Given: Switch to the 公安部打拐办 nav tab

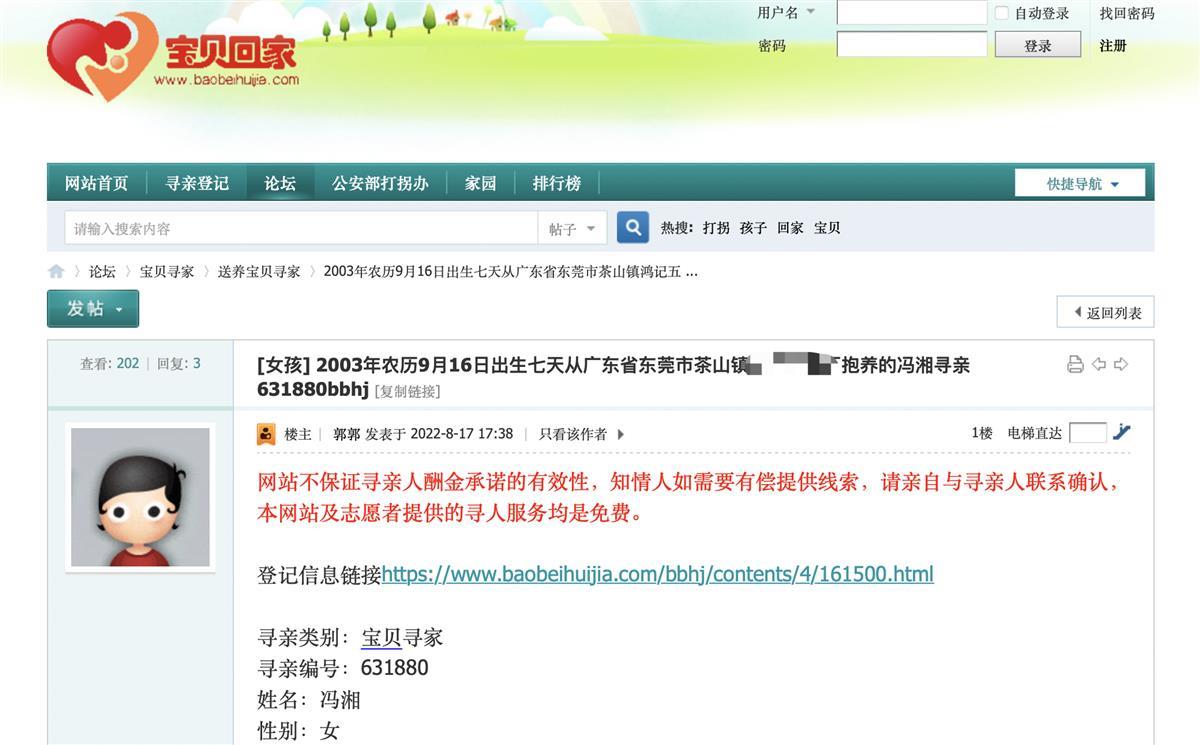Looking at the screenshot, I should [380, 183].
